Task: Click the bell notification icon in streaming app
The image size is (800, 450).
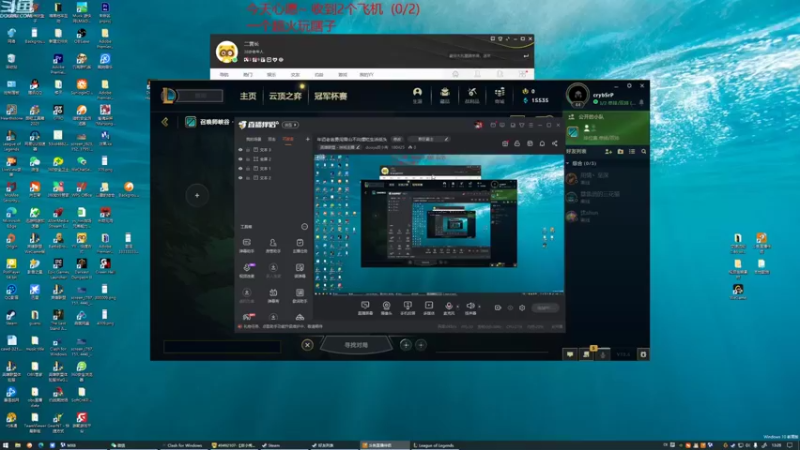Action: pos(542,144)
